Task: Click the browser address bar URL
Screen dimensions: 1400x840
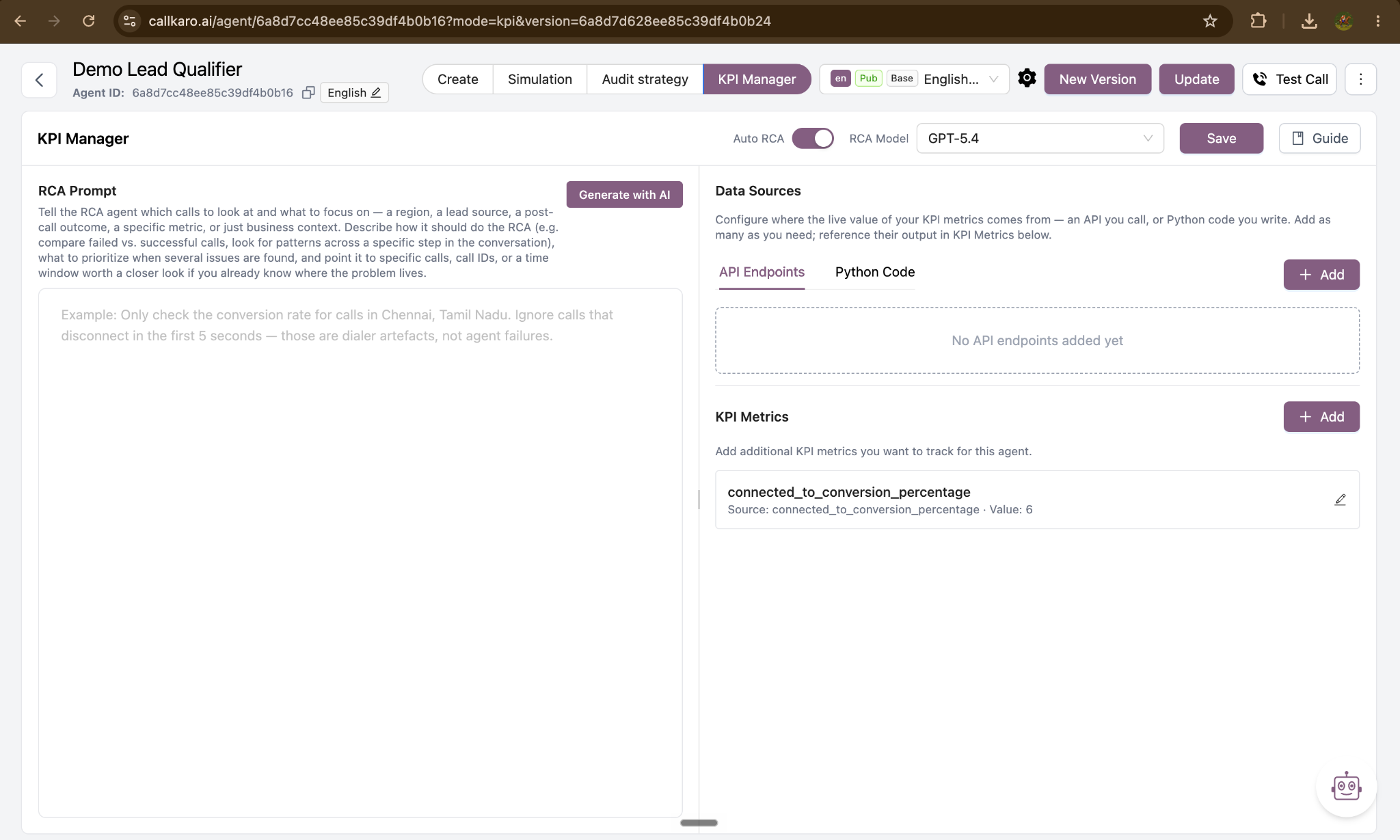Action: (459, 21)
